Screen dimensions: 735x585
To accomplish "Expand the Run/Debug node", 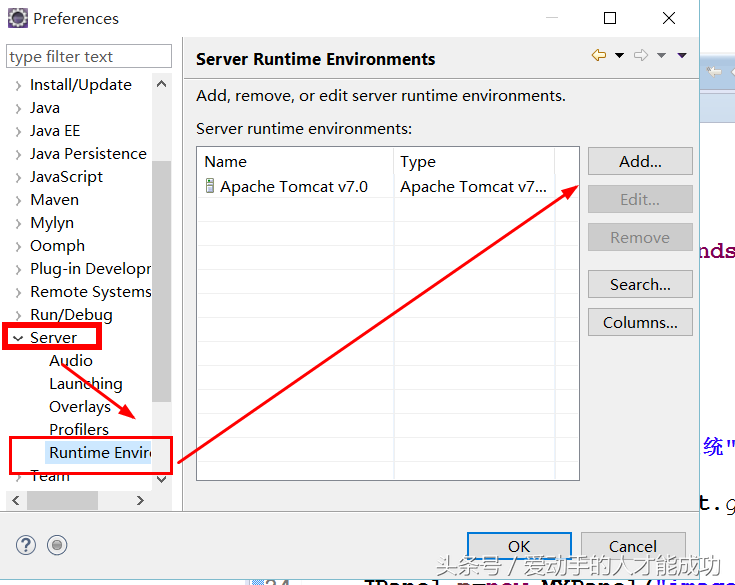I will 18,315.
